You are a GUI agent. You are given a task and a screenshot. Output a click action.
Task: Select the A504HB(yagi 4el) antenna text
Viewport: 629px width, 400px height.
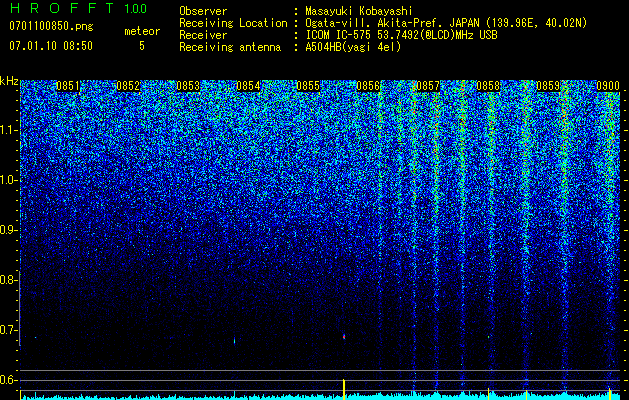pyautogui.click(x=353, y=47)
